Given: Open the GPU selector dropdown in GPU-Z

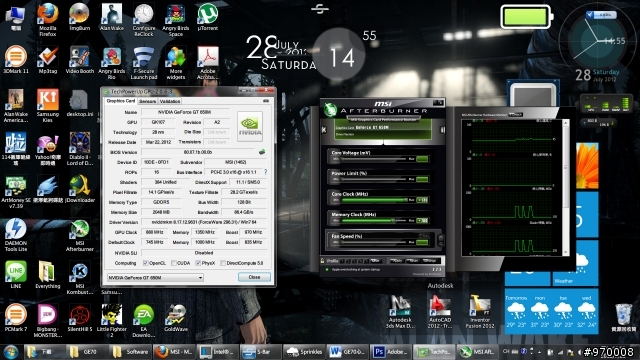Looking at the screenshot, I should coord(155,278).
